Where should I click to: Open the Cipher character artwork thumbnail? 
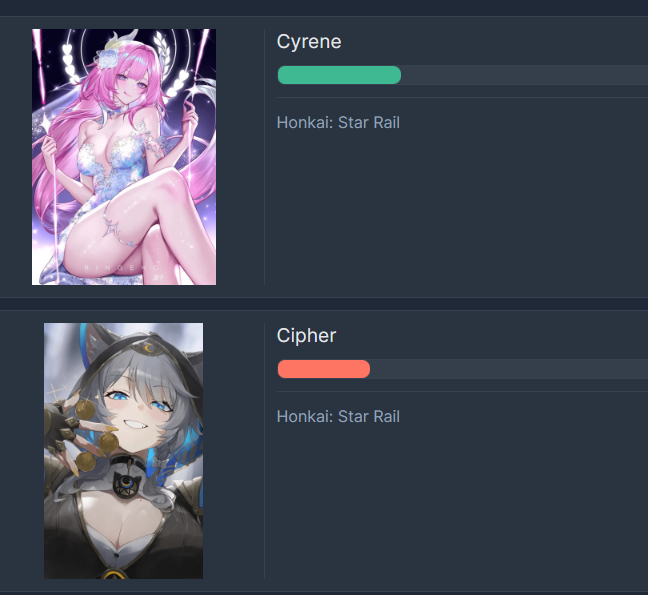point(124,451)
